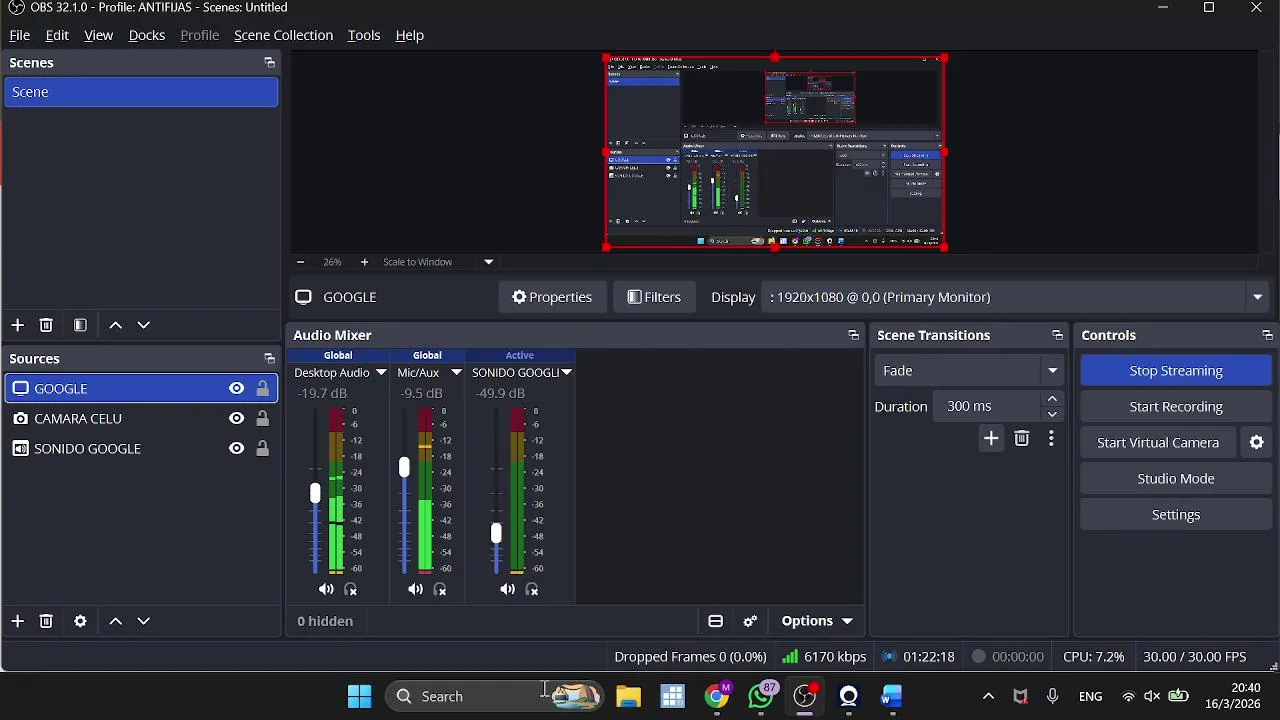Open source Properties button
The width and height of the screenshot is (1280, 720).
tap(552, 297)
